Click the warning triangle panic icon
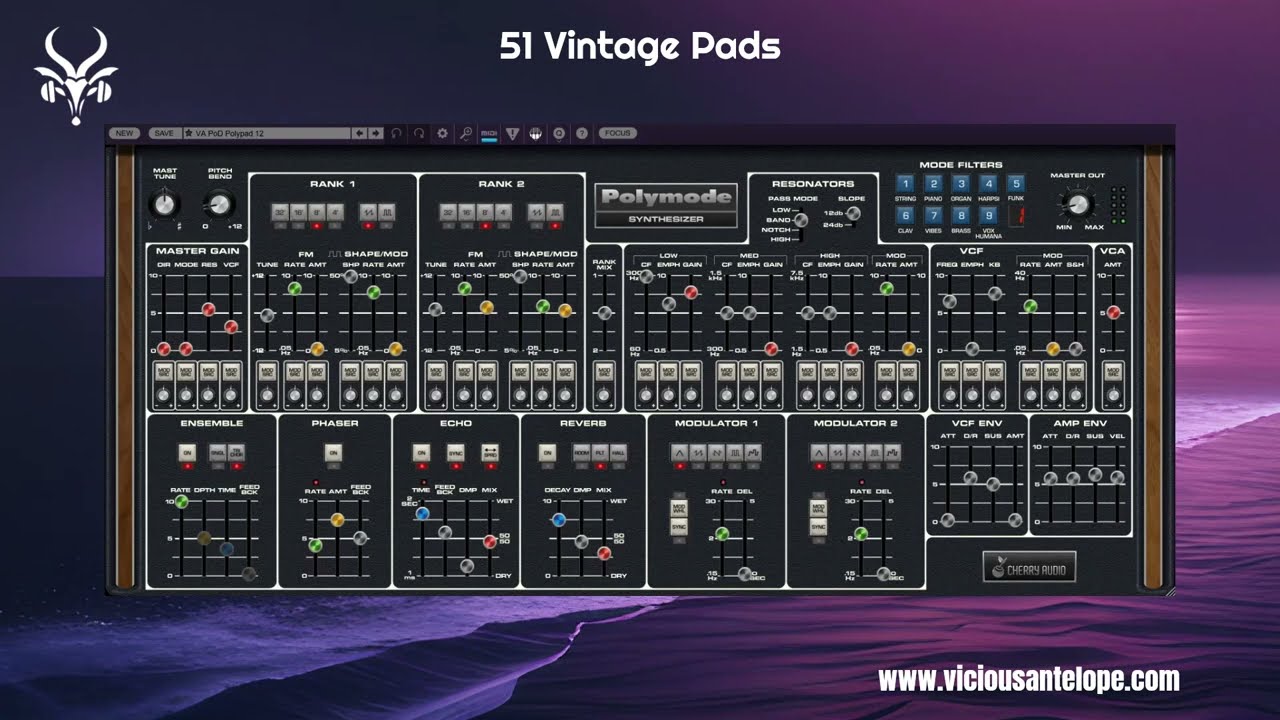The height and width of the screenshot is (720, 1280). [x=513, y=133]
